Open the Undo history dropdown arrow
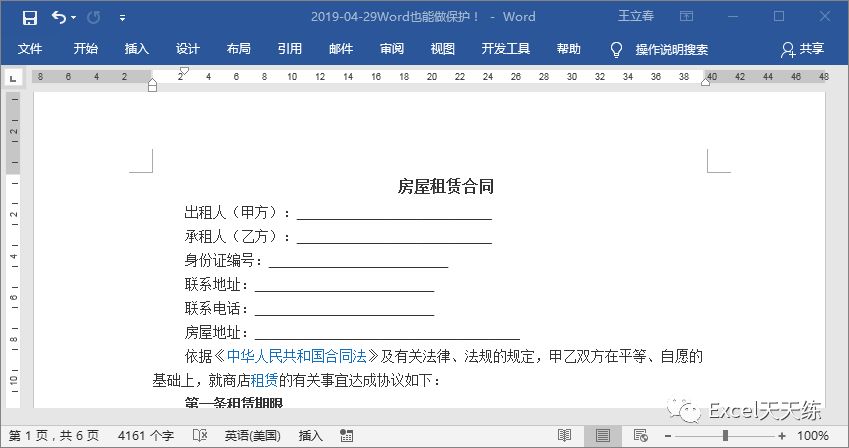Screen dimensions: 849x448 click(73, 18)
